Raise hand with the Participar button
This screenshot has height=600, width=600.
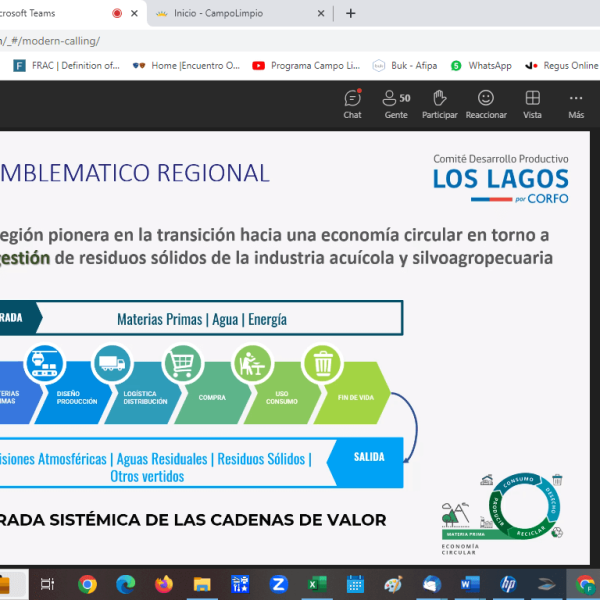(x=439, y=104)
